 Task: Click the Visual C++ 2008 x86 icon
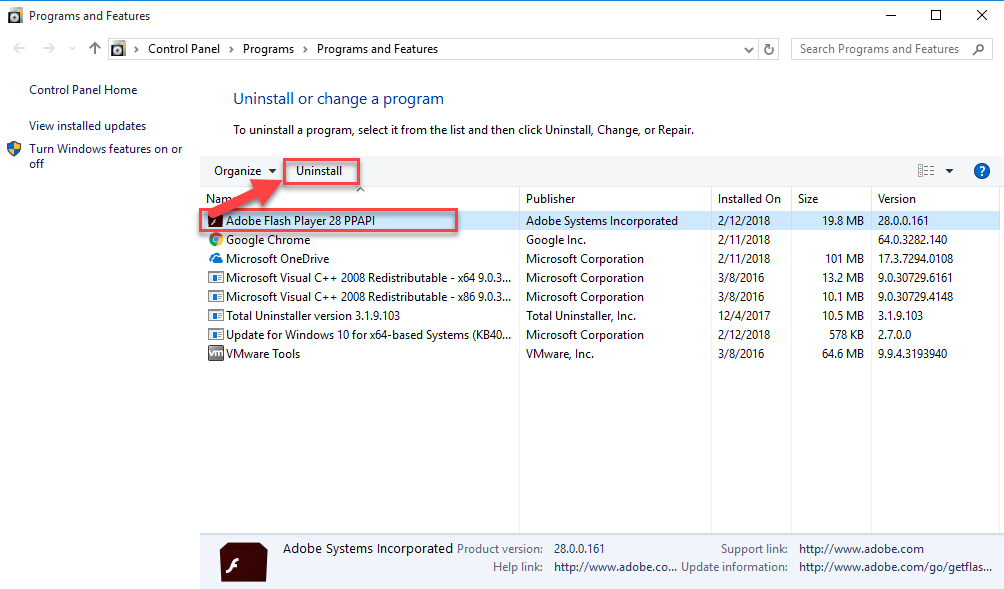[x=216, y=297]
